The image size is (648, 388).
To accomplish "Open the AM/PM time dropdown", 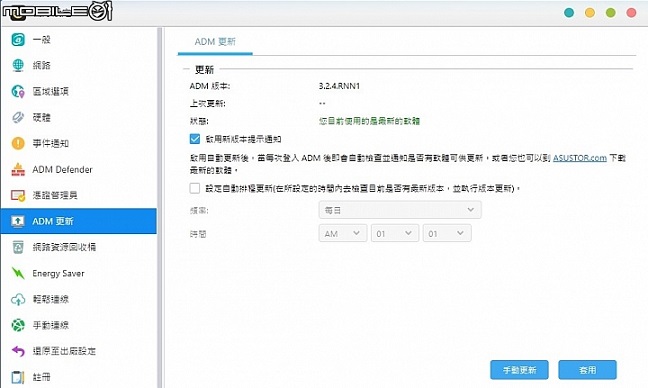I will [x=343, y=233].
